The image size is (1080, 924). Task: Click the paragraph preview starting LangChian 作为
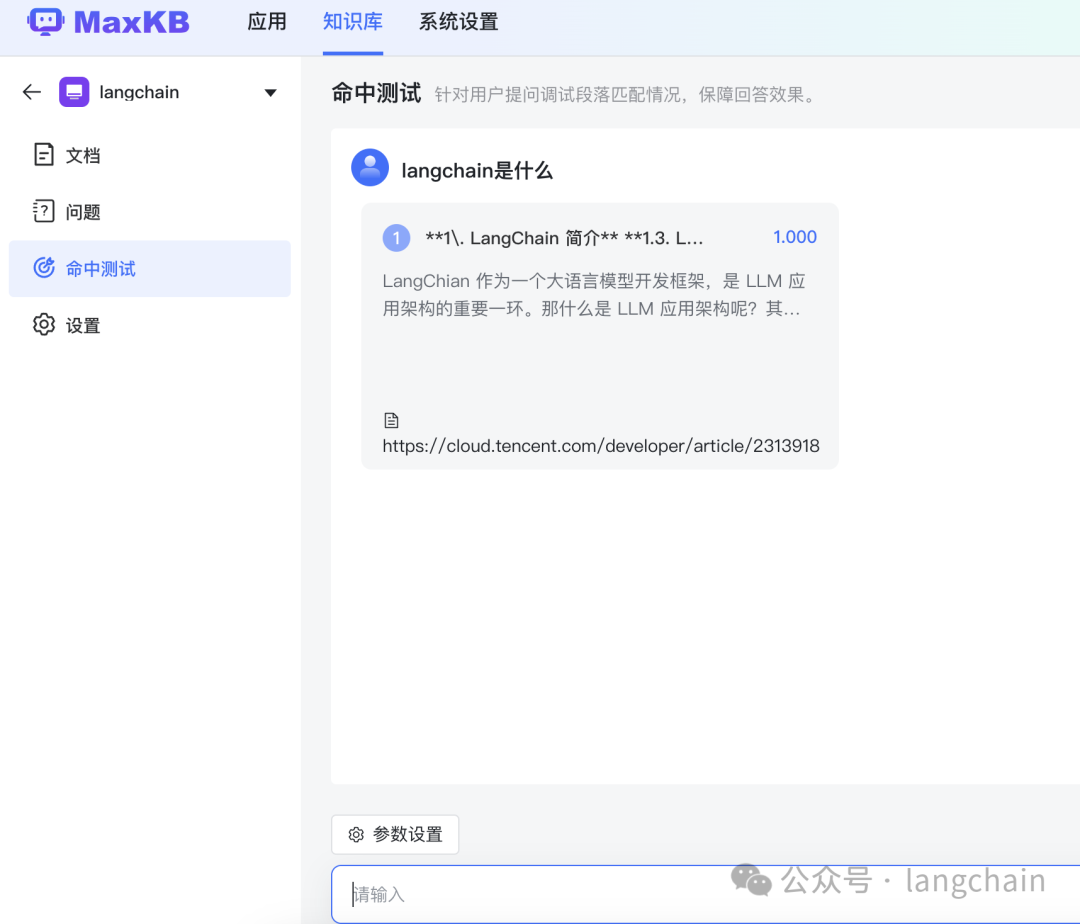594,295
